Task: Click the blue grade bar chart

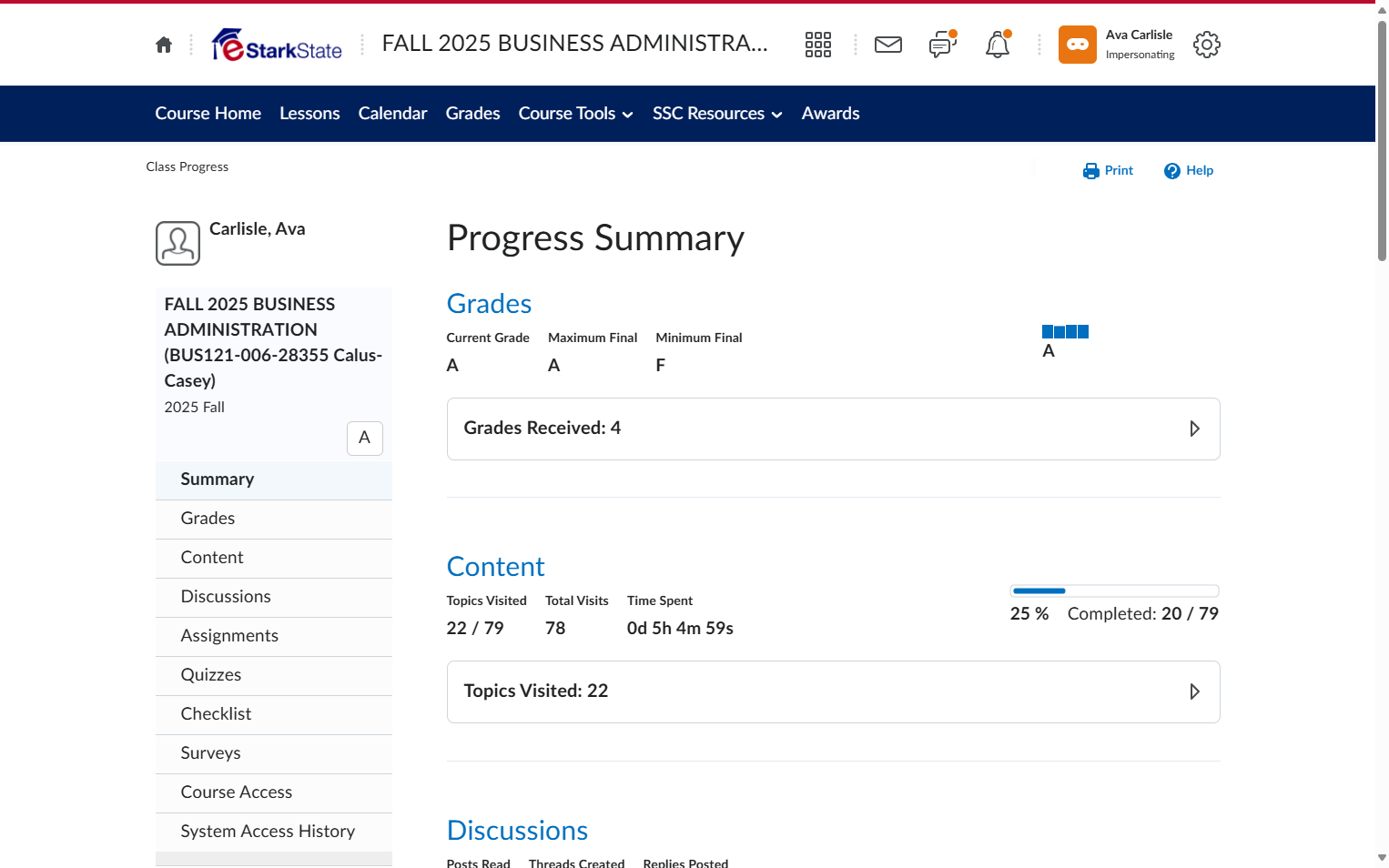Action: tap(1065, 332)
